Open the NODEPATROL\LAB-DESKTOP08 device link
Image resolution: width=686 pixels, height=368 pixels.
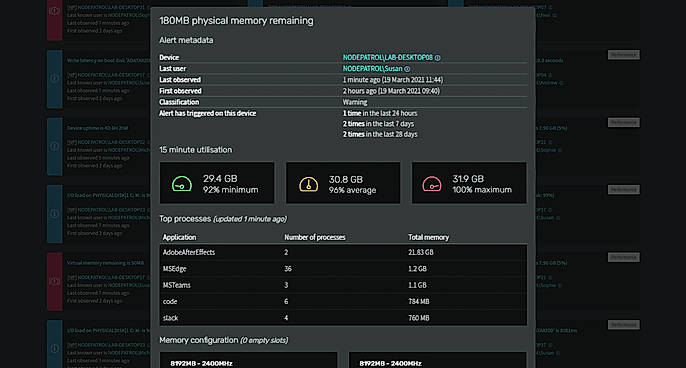click(387, 57)
